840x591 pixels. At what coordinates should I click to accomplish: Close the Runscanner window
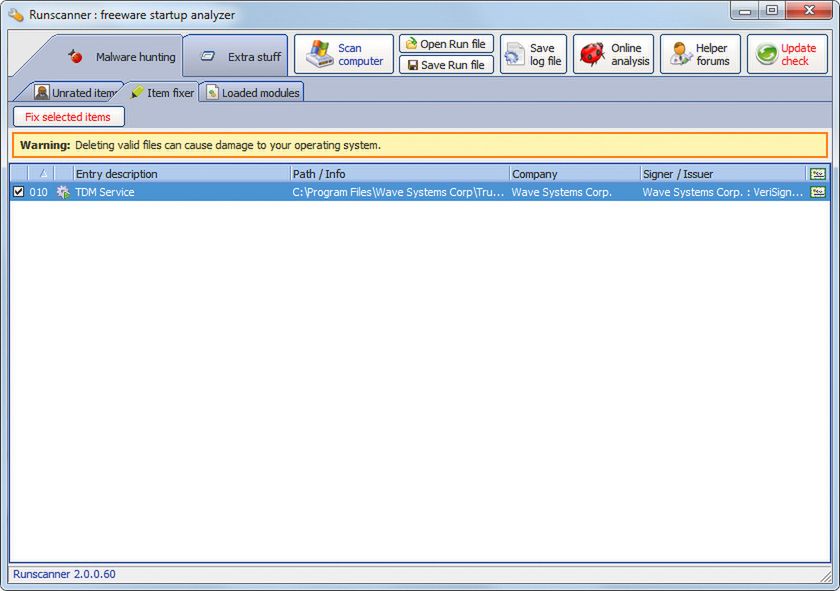click(809, 10)
